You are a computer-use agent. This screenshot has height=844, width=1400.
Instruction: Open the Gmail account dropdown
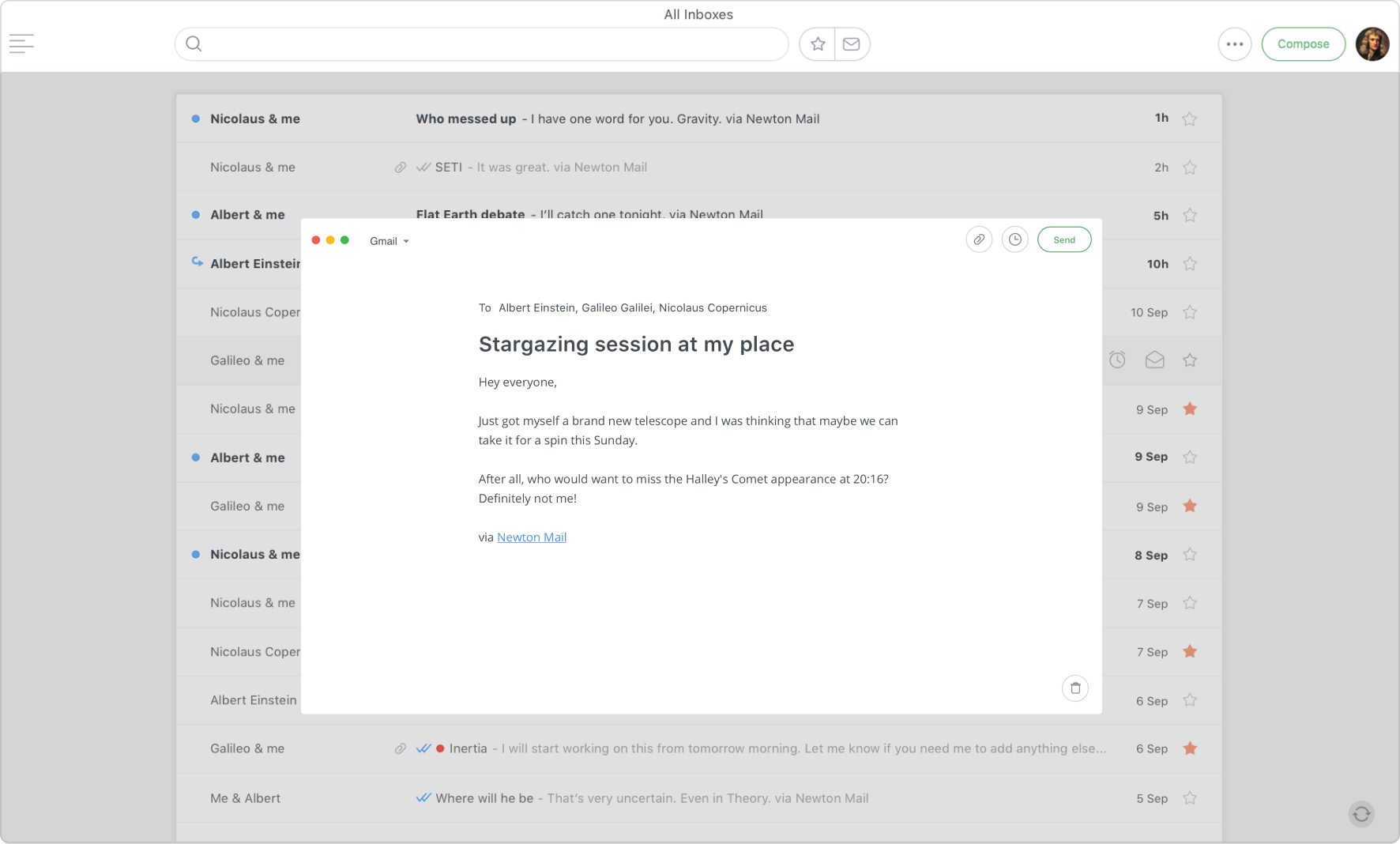click(390, 241)
